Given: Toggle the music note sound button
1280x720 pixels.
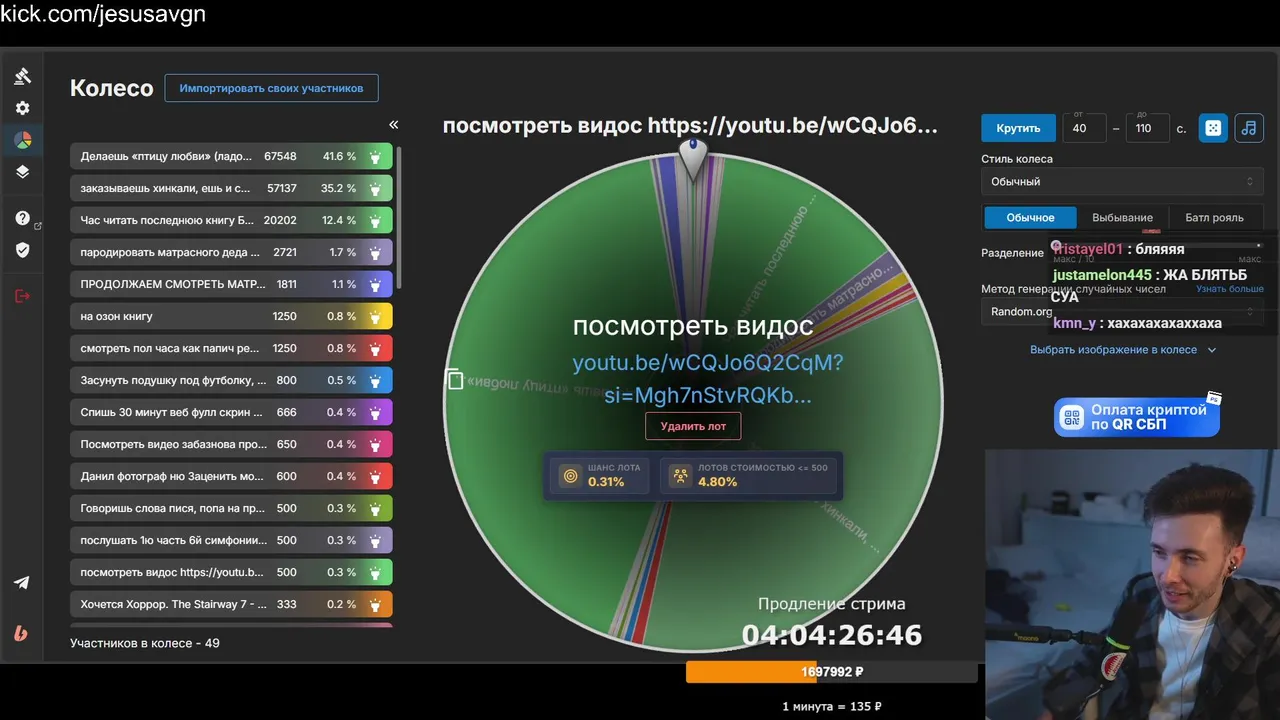Looking at the screenshot, I should 1248,128.
